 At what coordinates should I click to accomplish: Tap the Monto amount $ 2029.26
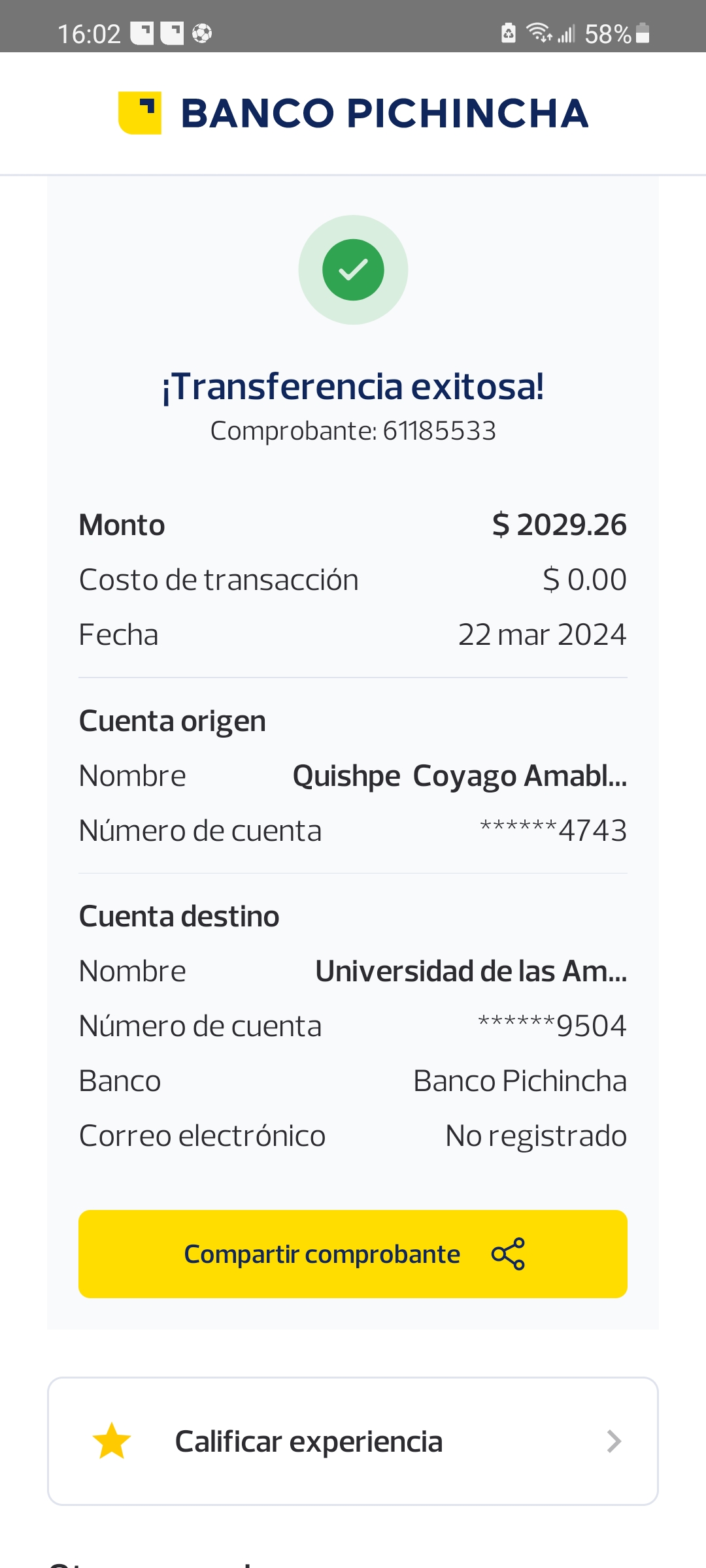click(559, 525)
